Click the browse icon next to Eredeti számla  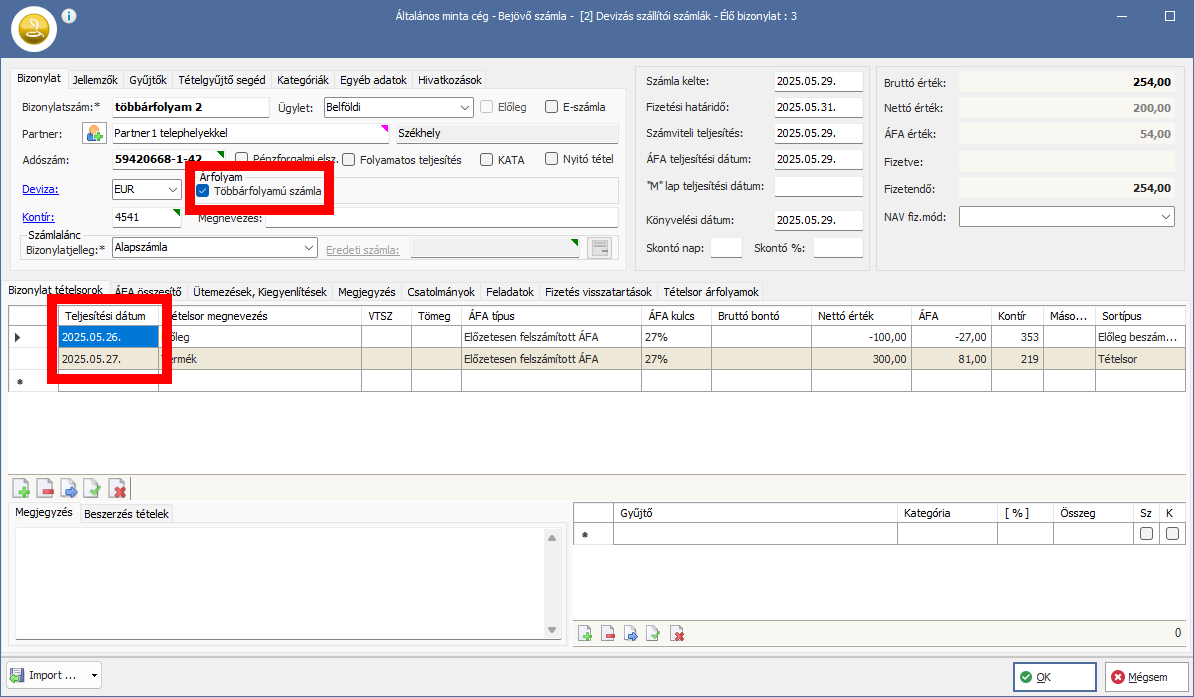(x=599, y=248)
